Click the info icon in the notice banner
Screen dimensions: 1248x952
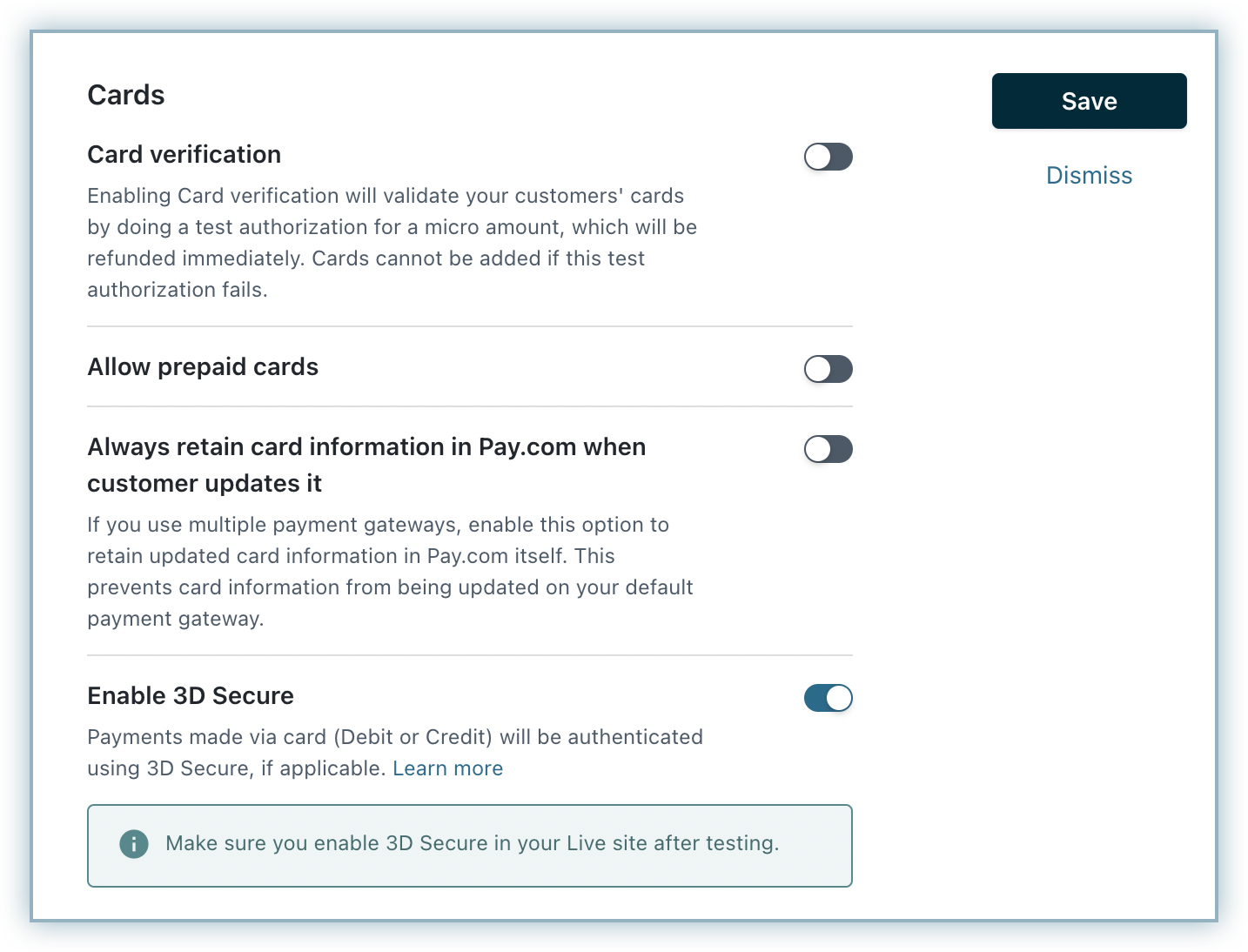[134, 843]
